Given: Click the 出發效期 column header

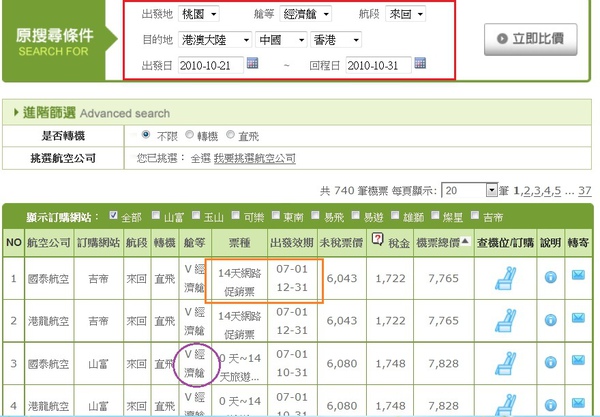Looking at the screenshot, I should coord(292,242).
